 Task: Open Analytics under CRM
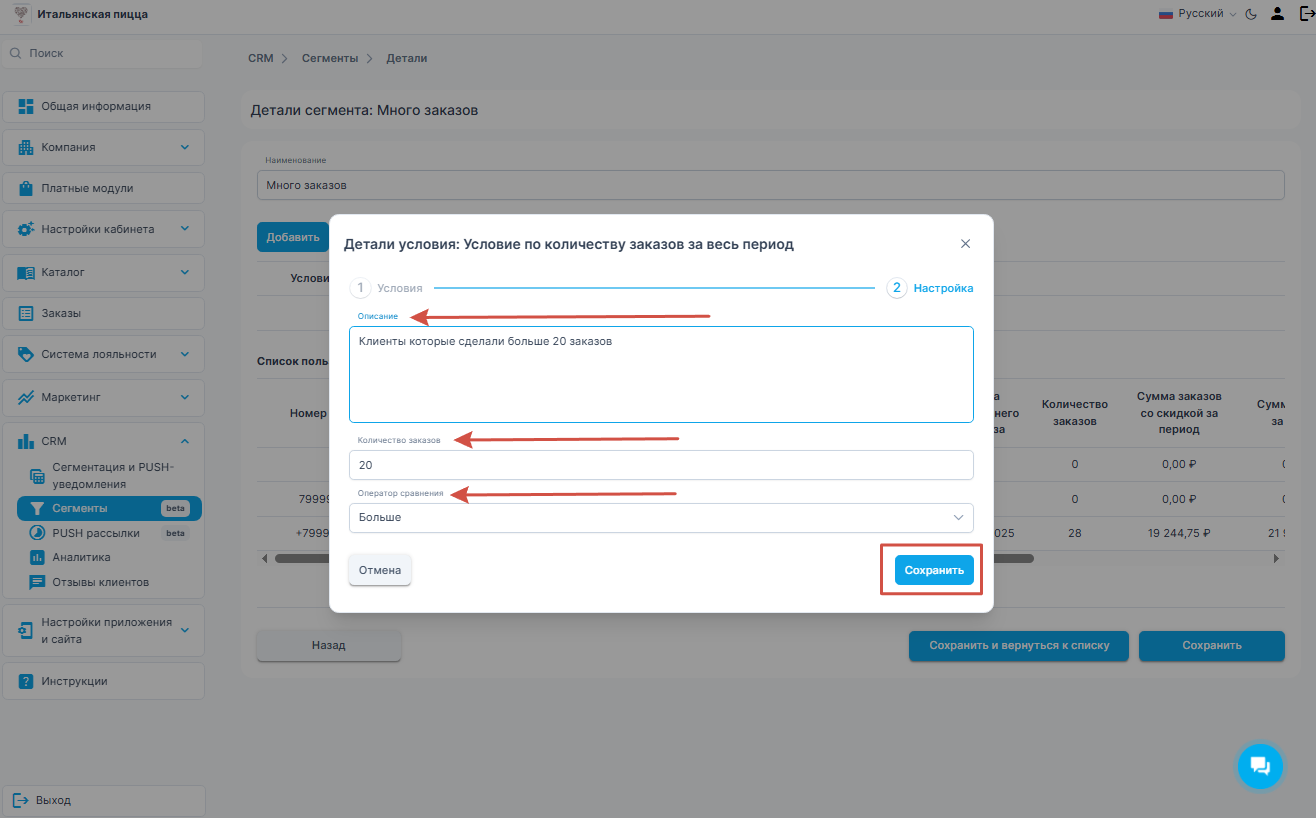pyautogui.click(x=81, y=557)
